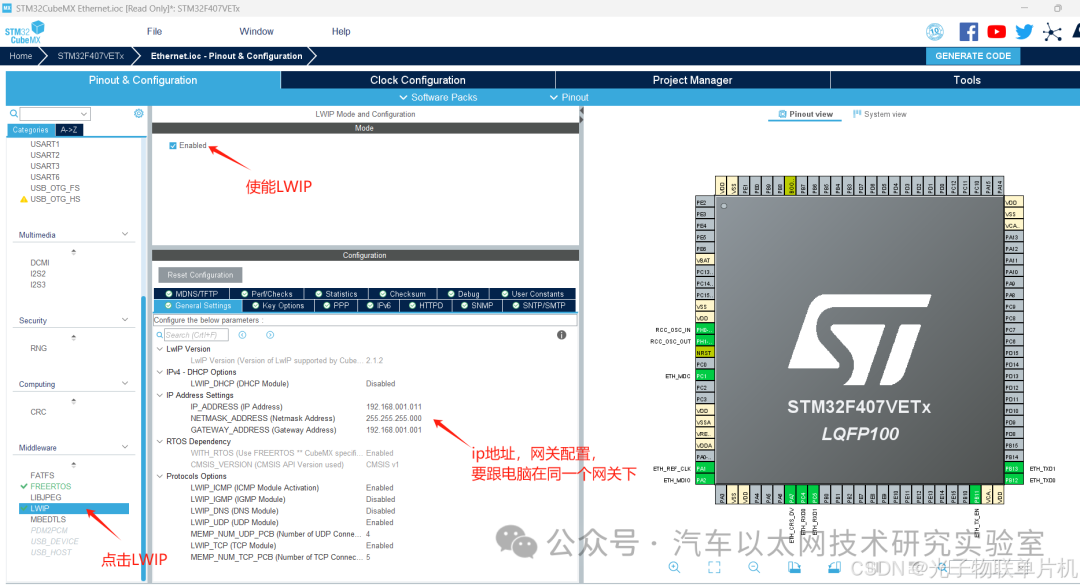Switch peripheral list to A->Z sorting
Viewport: 1080px width, 587px height.
pyautogui.click(x=67, y=130)
